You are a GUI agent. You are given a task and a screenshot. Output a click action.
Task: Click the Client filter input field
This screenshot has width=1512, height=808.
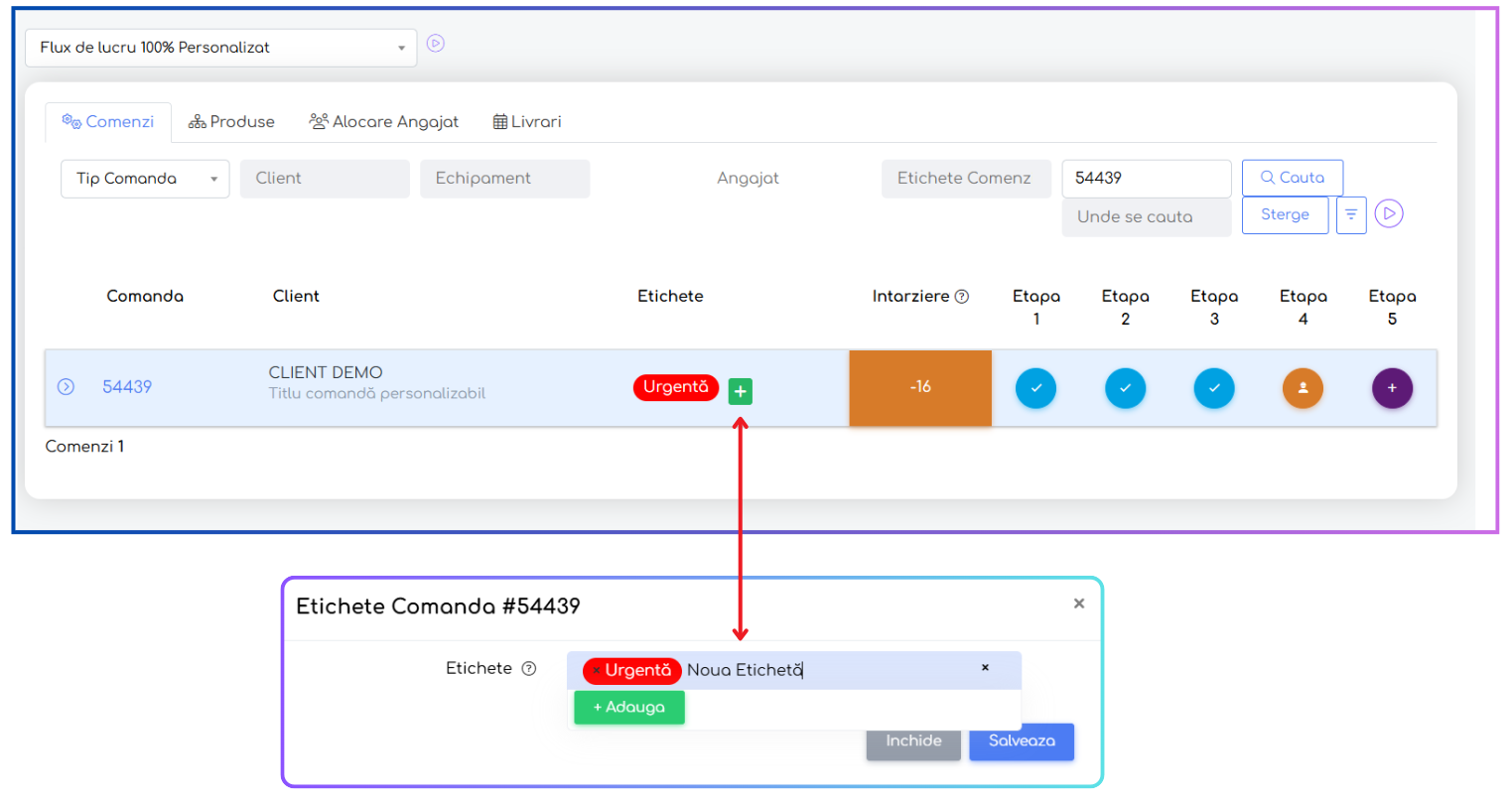(x=325, y=179)
